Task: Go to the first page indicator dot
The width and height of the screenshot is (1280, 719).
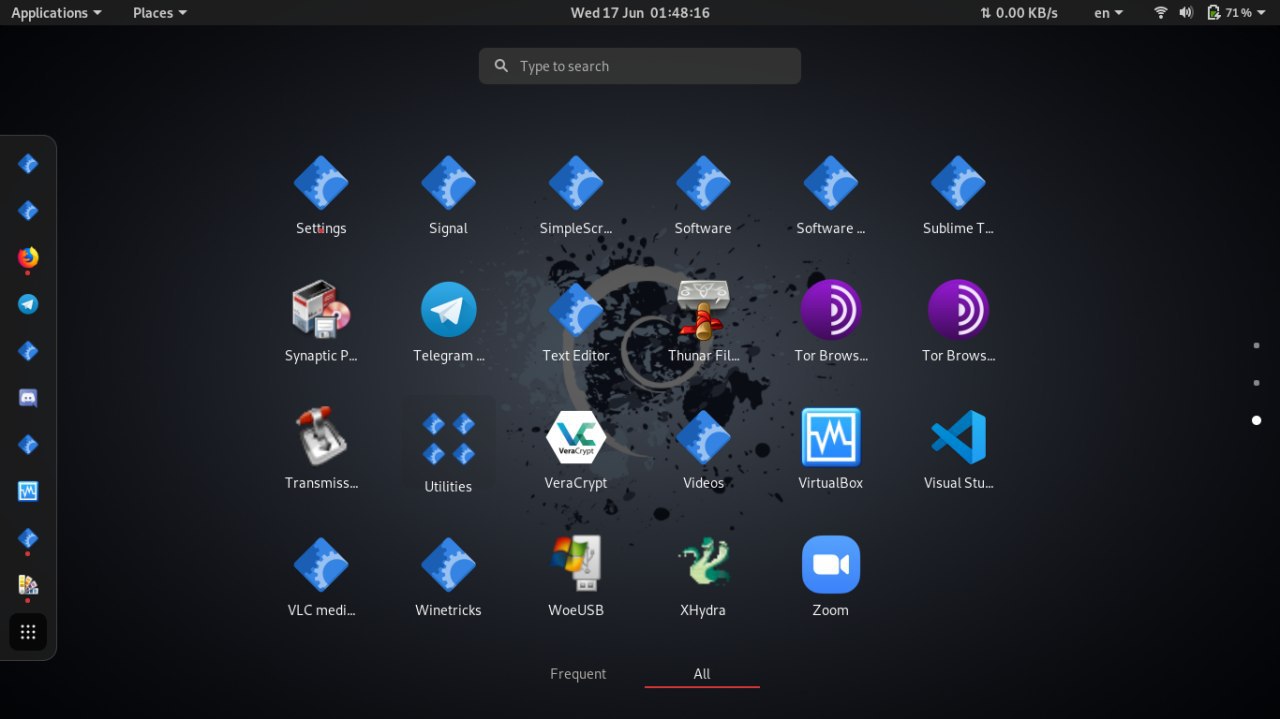Action: [1256, 345]
